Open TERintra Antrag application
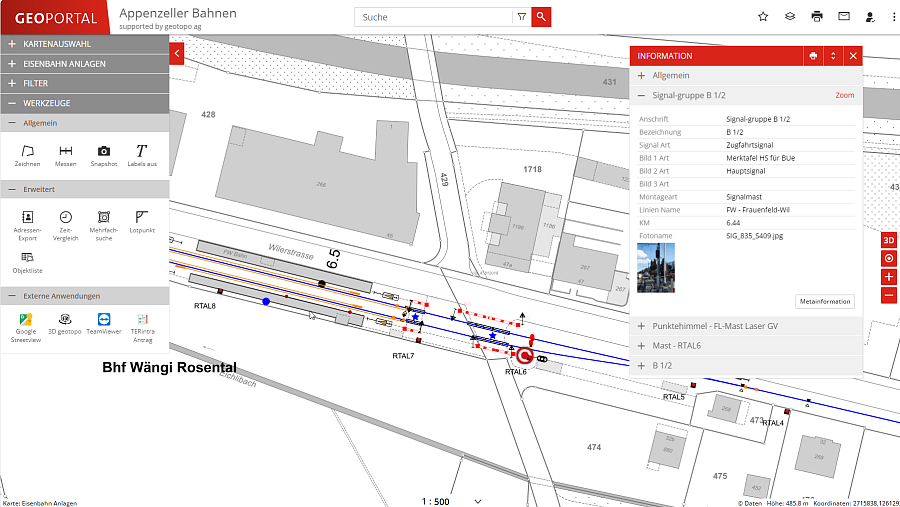The image size is (900, 507). (x=142, y=328)
